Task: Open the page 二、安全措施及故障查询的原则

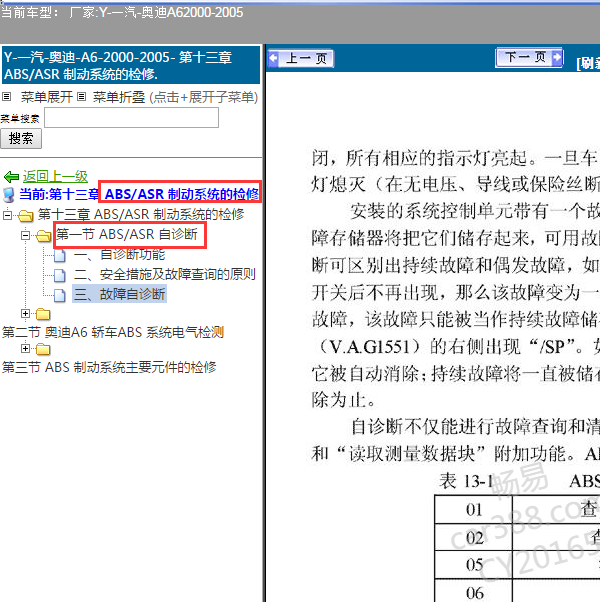Action: (165, 274)
